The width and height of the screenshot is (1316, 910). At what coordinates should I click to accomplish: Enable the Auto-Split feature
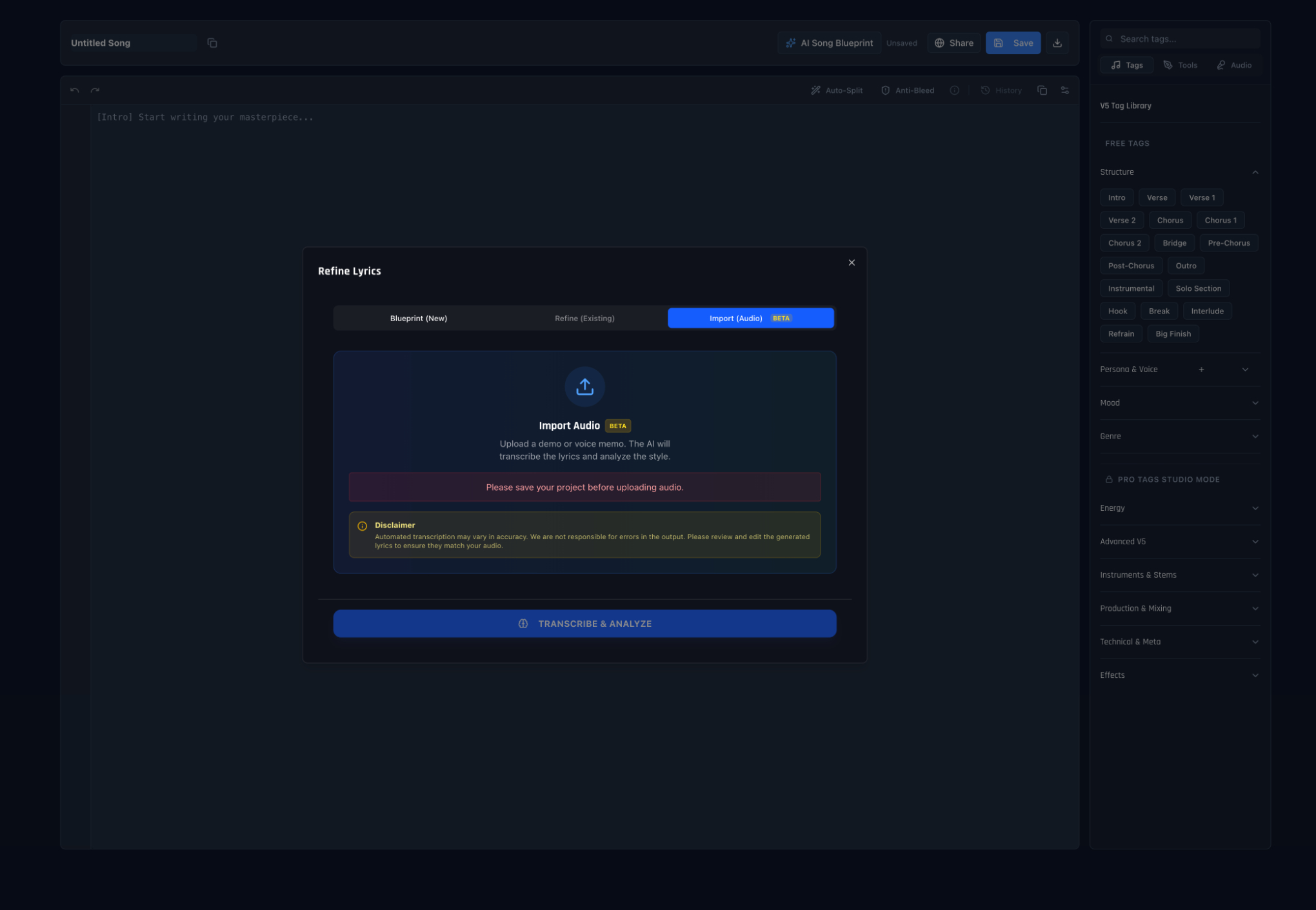click(837, 90)
